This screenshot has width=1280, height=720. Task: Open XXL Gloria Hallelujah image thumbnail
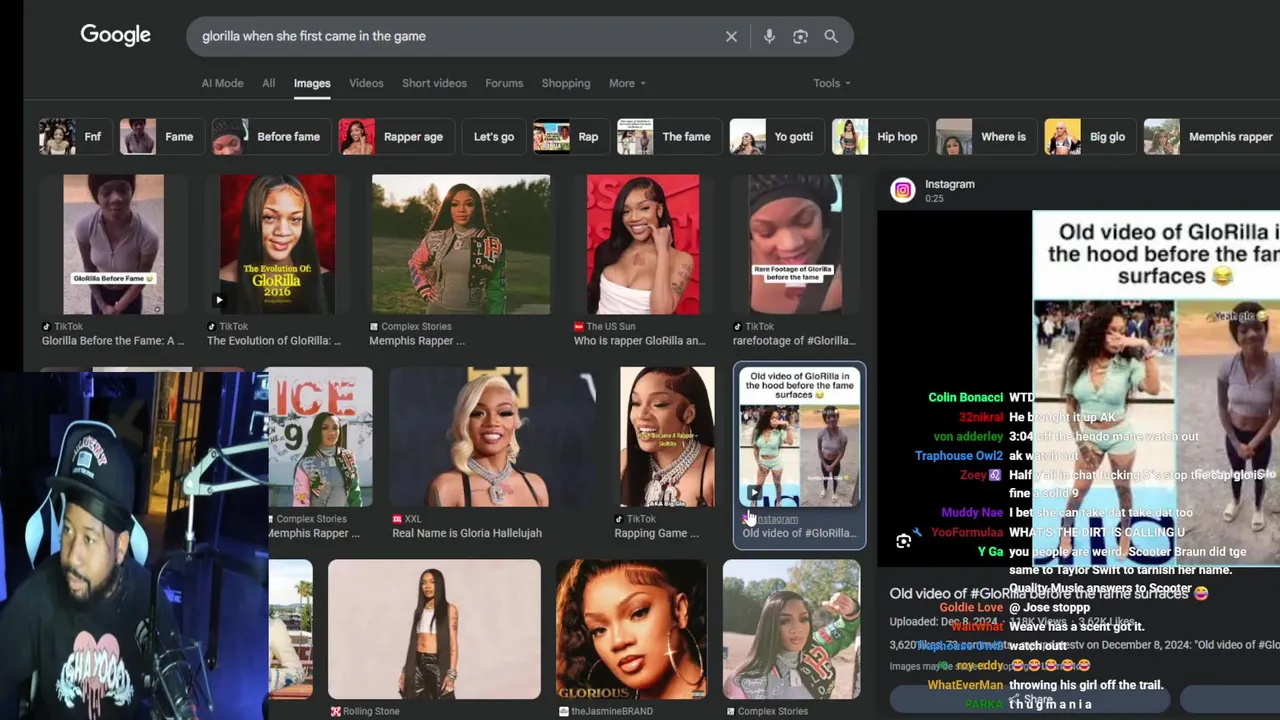492,437
